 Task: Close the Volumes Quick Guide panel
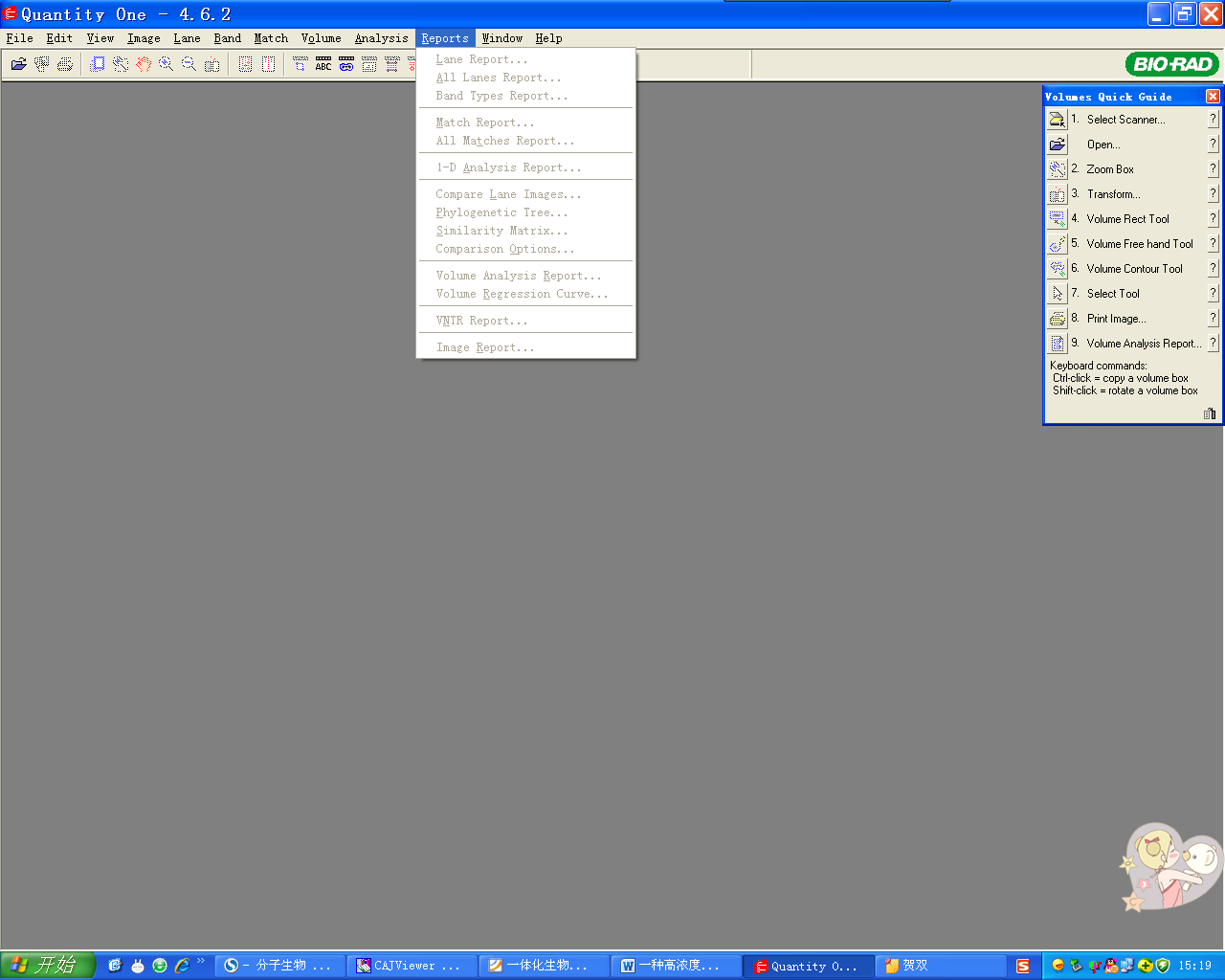[x=1213, y=97]
